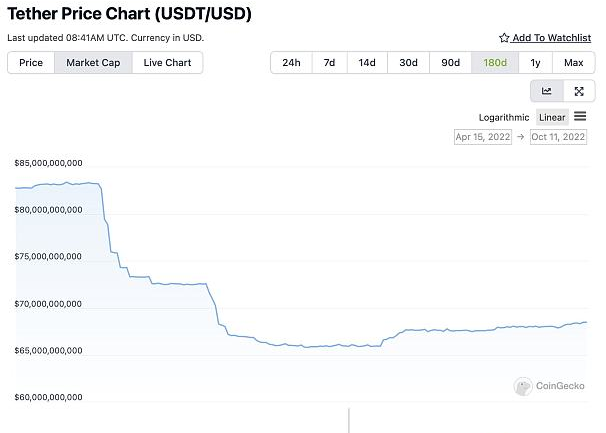
Task: Select the Max time range
Action: pyautogui.click(x=574, y=63)
